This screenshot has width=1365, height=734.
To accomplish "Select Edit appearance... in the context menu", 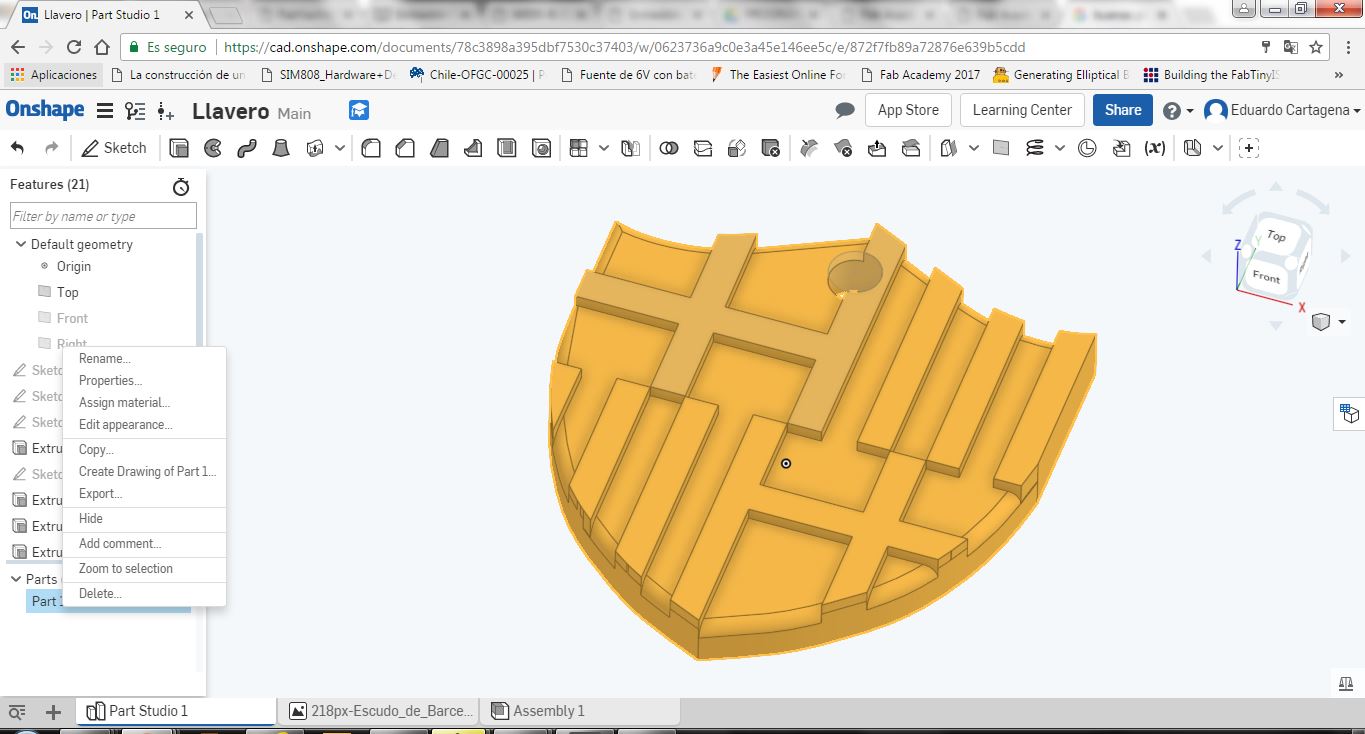I will 126,425.
